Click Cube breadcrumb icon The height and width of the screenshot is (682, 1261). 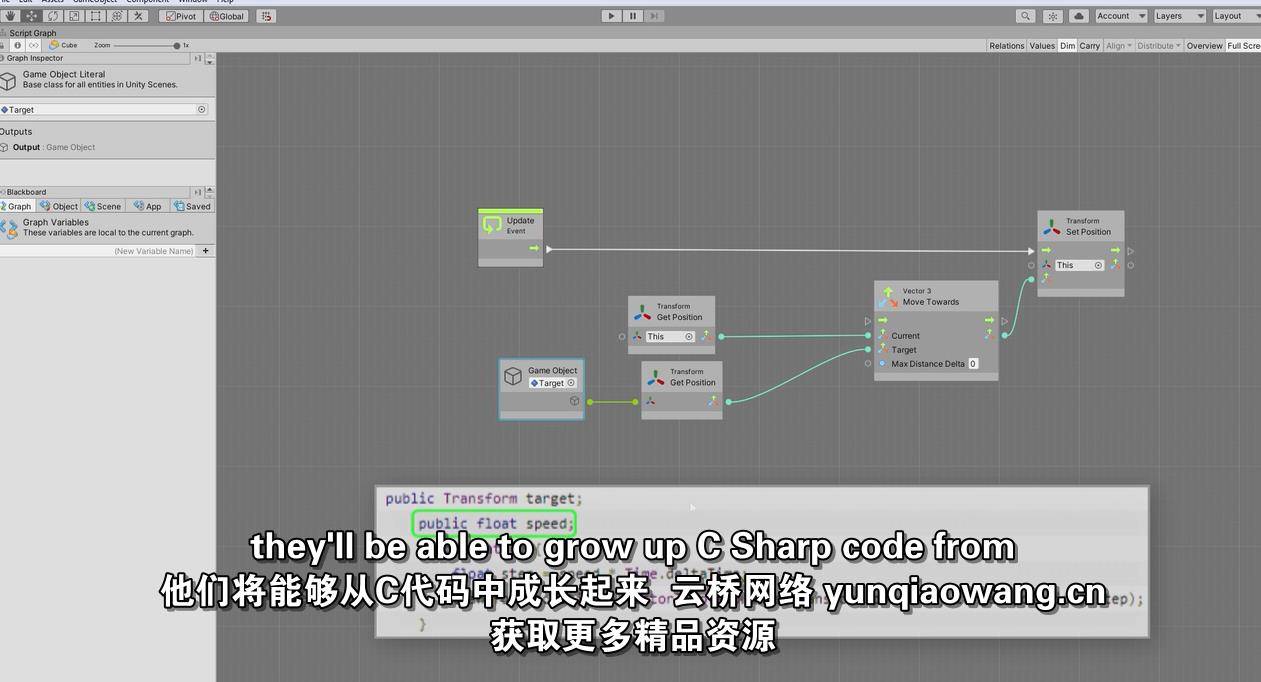[54, 45]
